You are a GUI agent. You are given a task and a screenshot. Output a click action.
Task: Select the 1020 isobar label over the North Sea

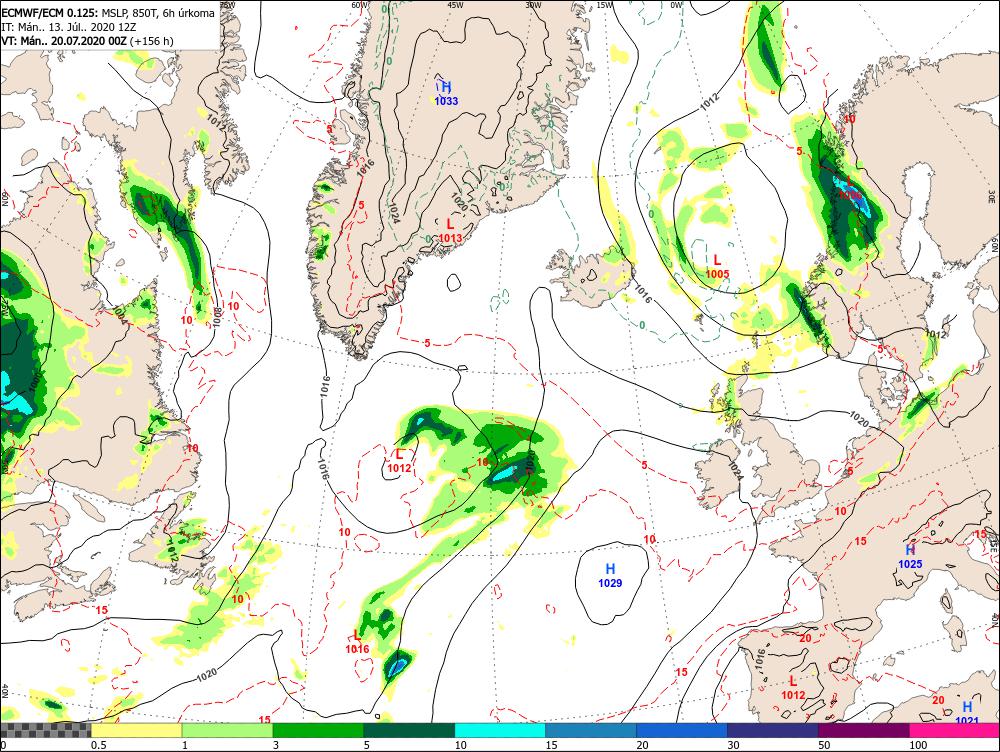[859, 419]
